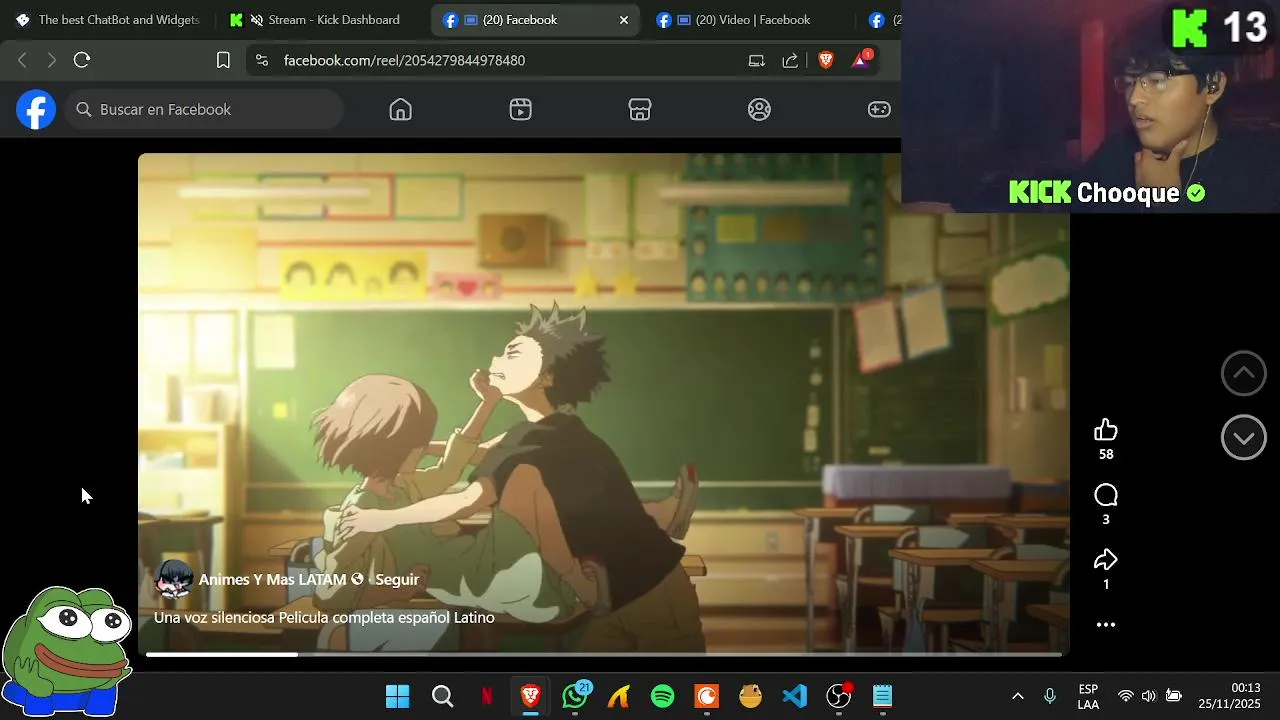Open Visual Studio Code from taskbar
This screenshot has height=720, width=1280.
[795, 696]
